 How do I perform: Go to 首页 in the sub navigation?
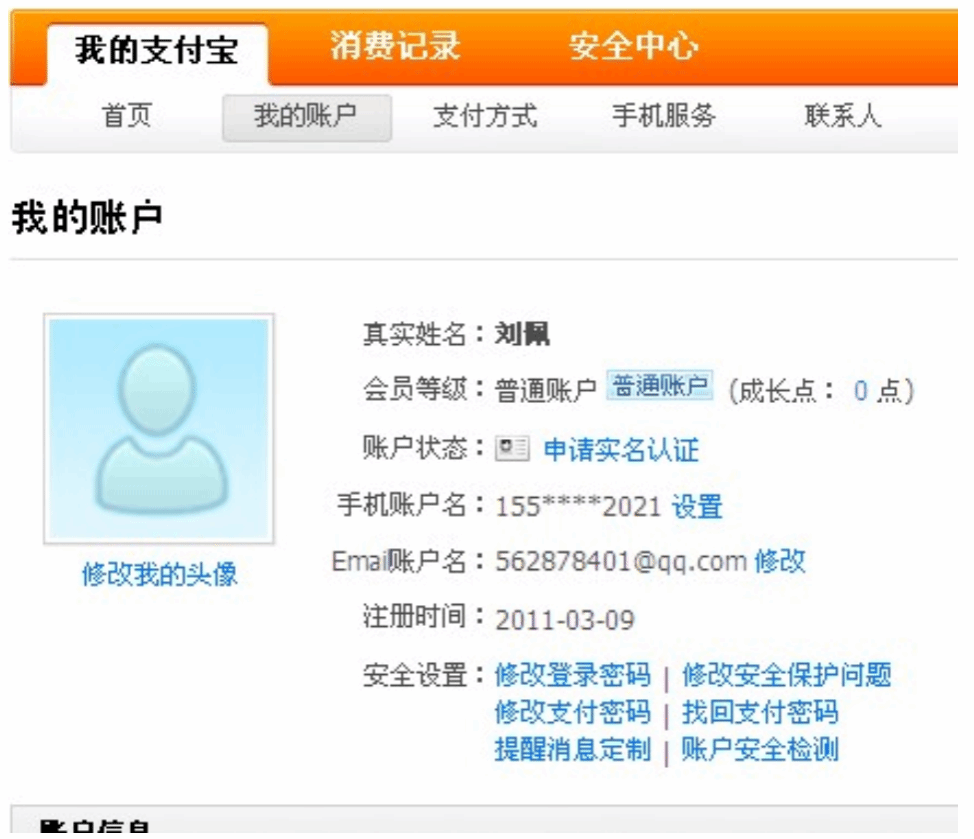tap(127, 117)
